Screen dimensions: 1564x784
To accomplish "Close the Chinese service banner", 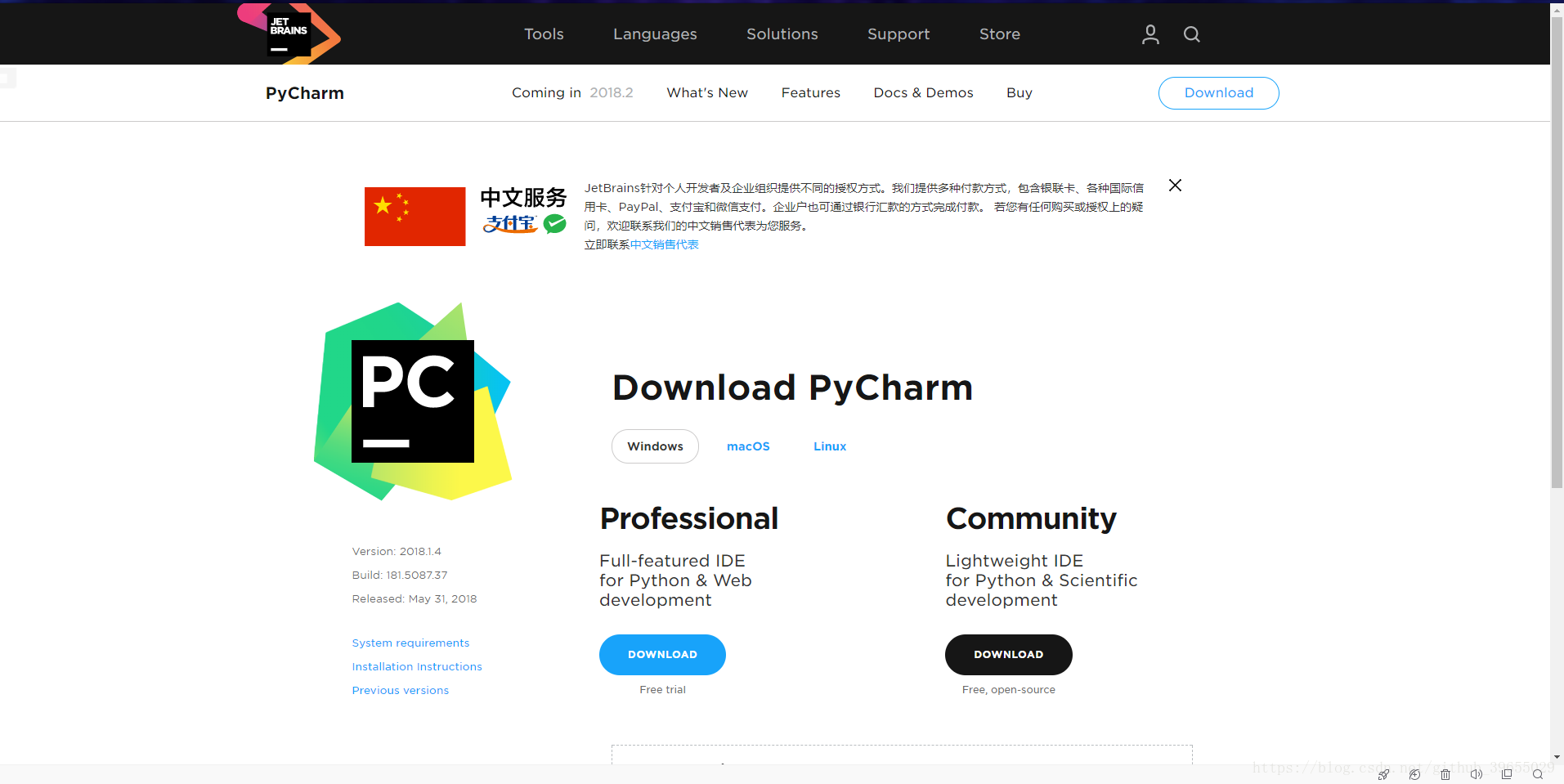I will [x=1175, y=186].
